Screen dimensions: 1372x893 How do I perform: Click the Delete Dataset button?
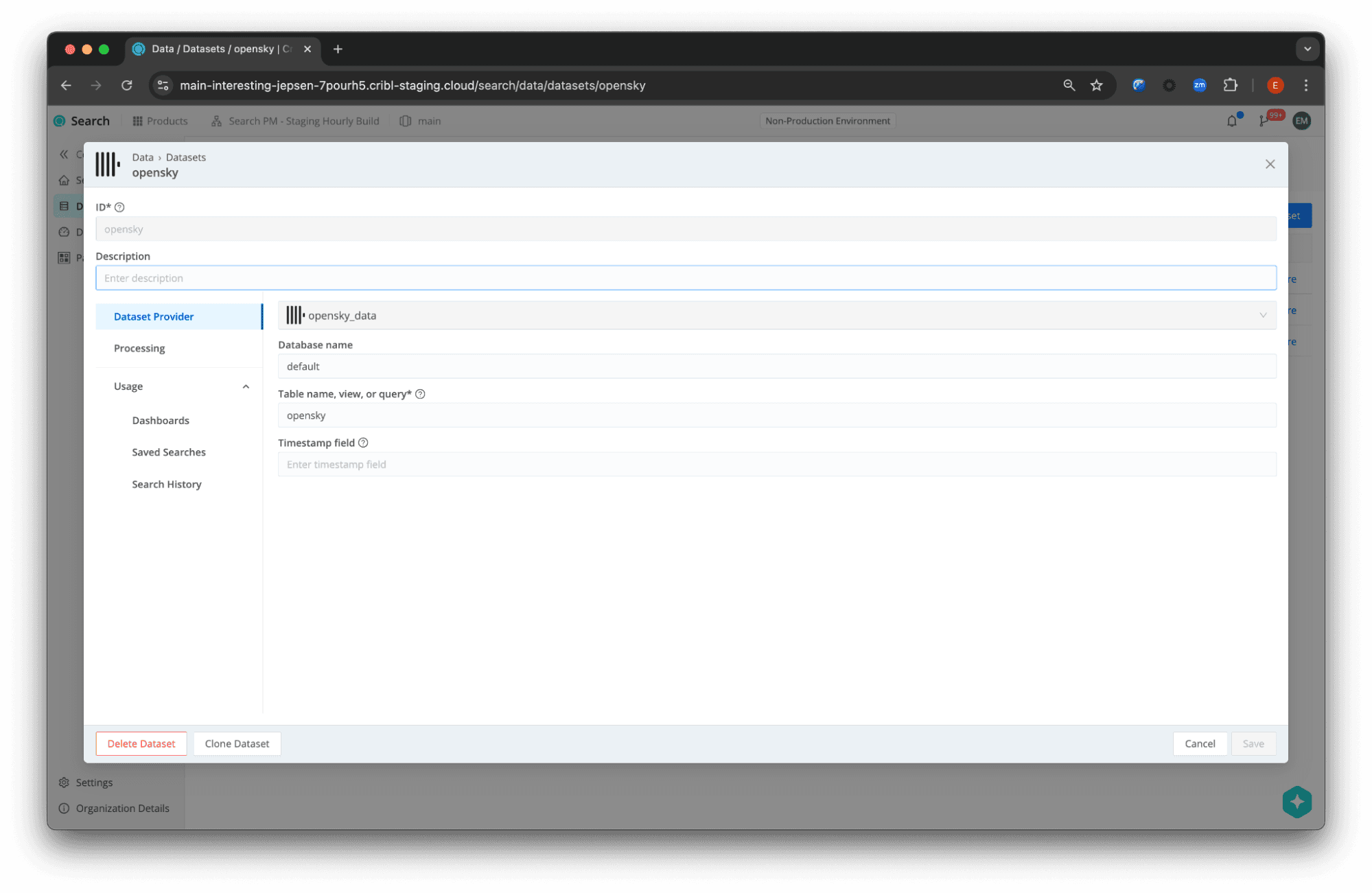pyautogui.click(x=141, y=743)
